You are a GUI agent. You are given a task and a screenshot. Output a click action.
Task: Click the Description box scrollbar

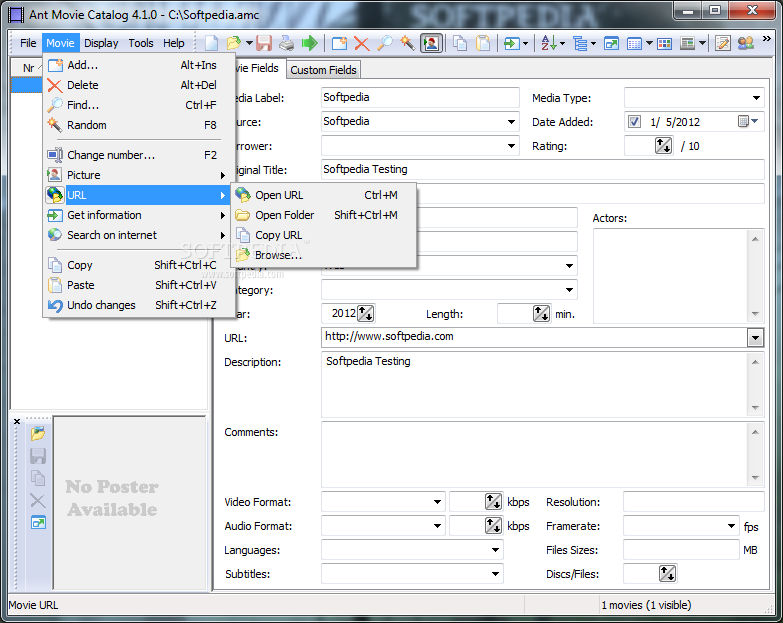[x=755, y=384]
